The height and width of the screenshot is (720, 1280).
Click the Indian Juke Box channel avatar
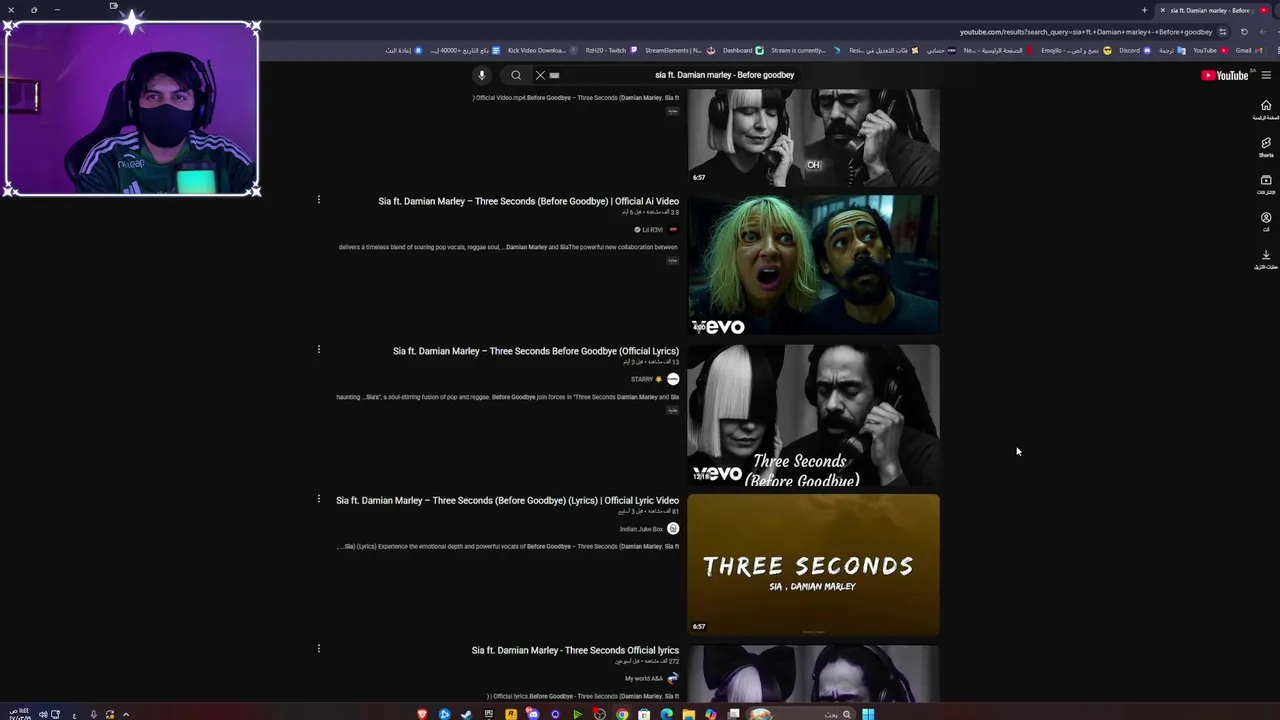pos(673,529)
